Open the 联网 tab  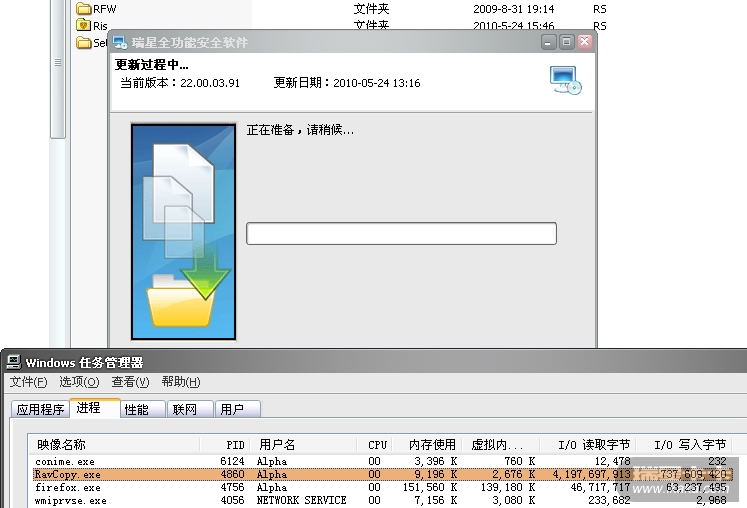coord(190,409)
